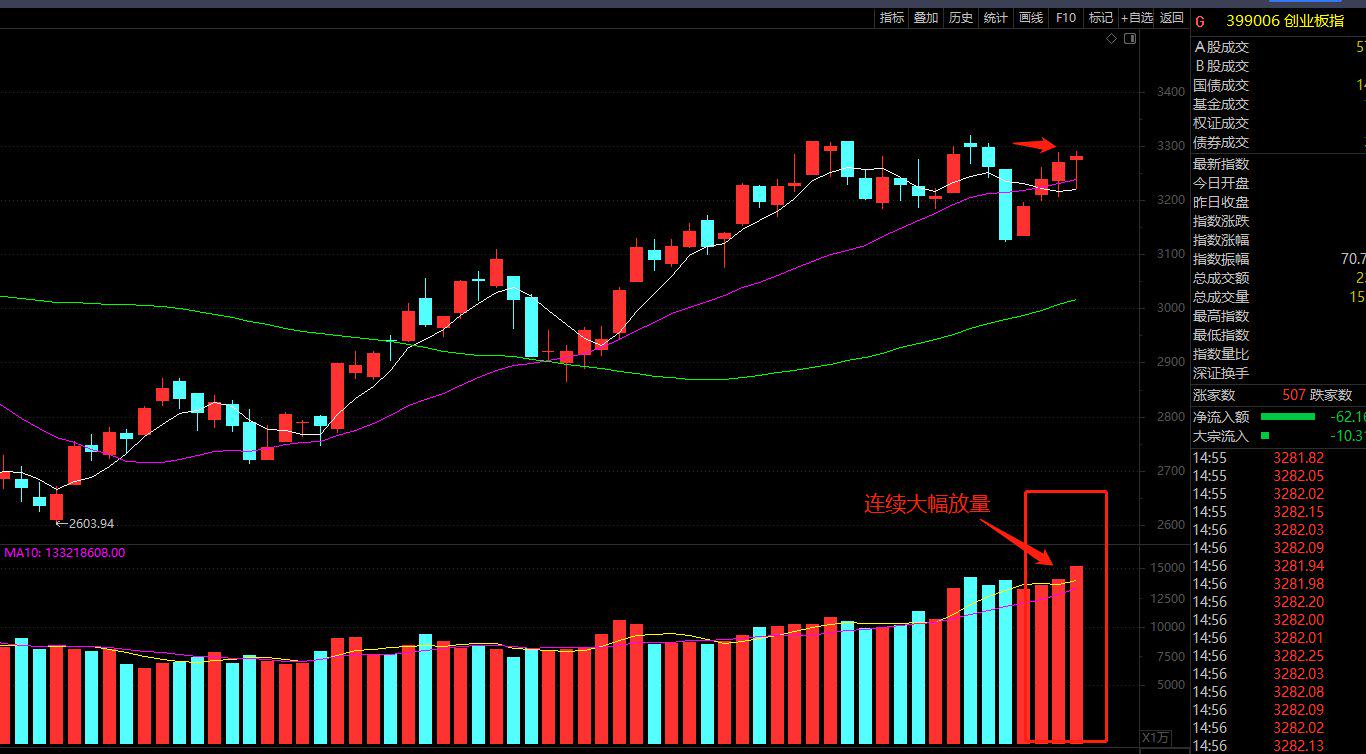This screenshot has width=1366, height=754.
Task: Click the 标记 mark button
Action: point(1100,18)
